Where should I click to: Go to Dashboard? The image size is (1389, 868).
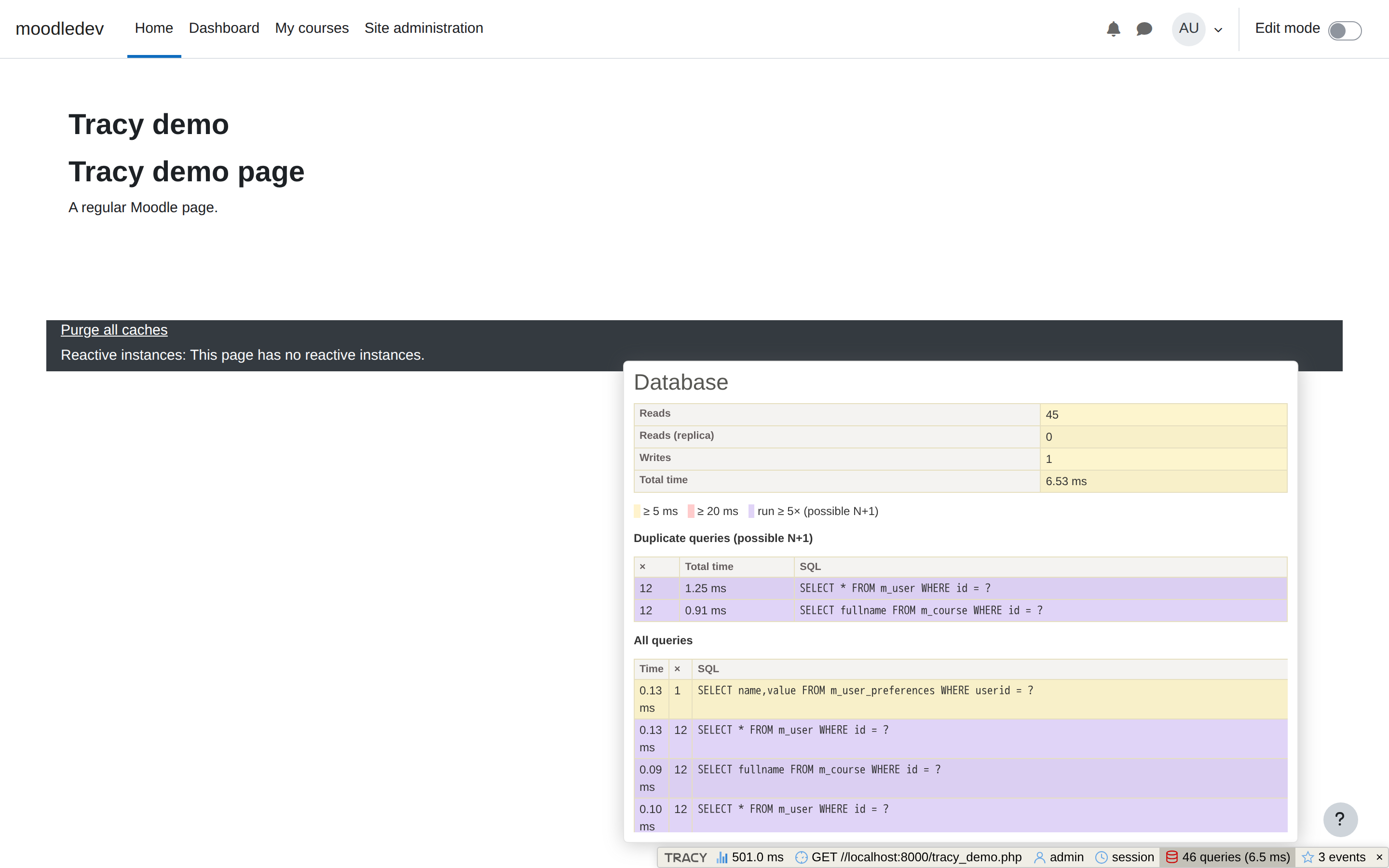224,28
